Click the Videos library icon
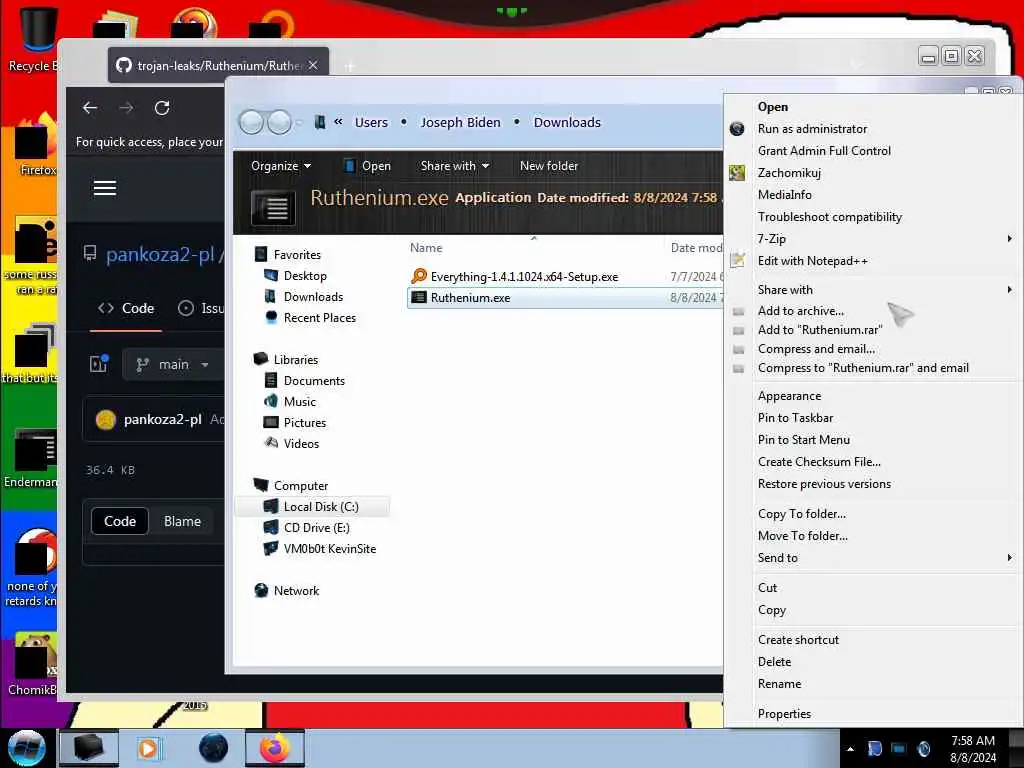Image resolution: width=1024 pixels, height=768 pixels. click(x=271, y=443)
